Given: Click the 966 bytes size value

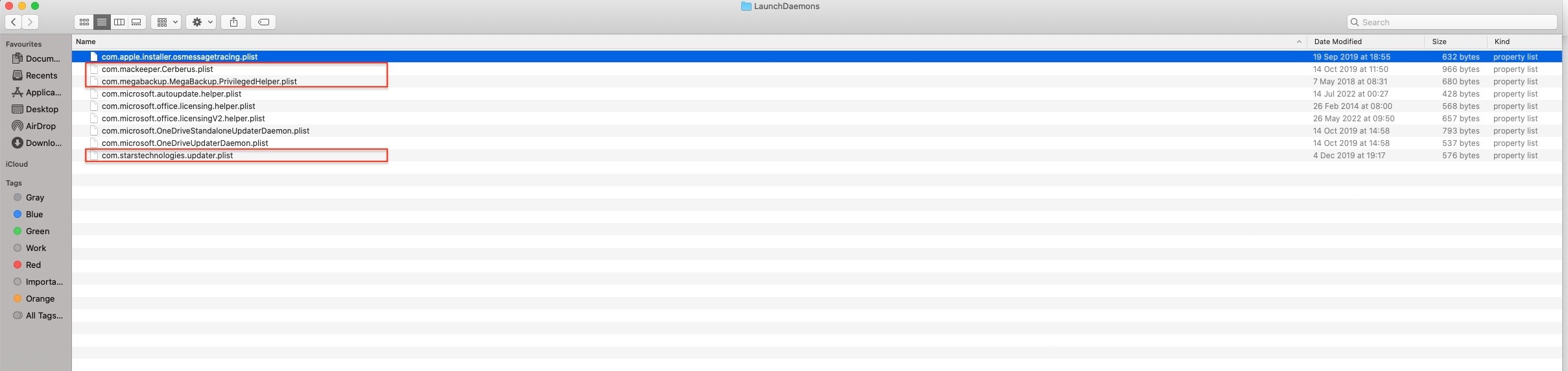Looking at the screenshot, I should point(1460,69).
